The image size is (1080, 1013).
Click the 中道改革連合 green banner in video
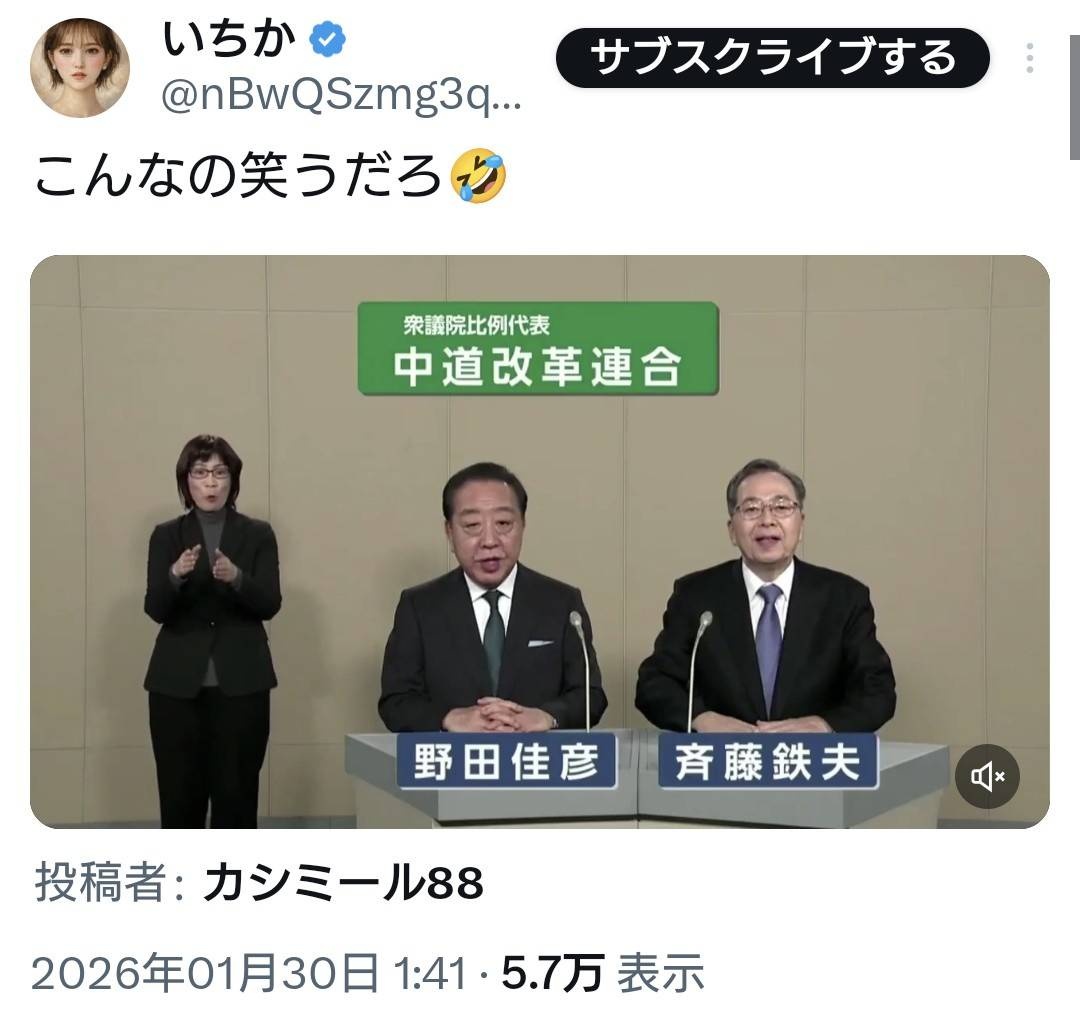[x=538, y=348]
